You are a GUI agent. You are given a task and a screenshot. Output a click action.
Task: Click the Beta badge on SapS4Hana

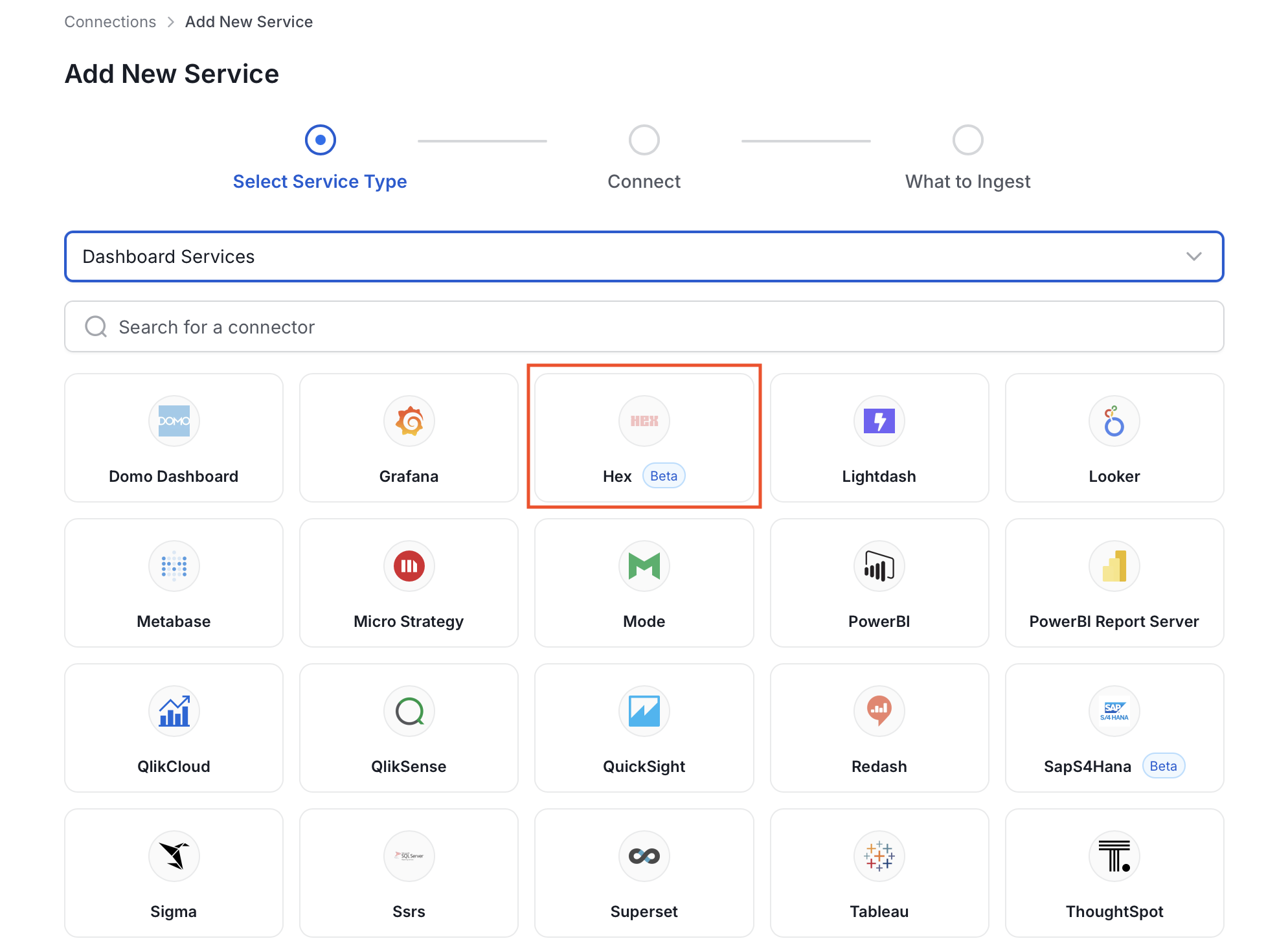point(1164,766)
